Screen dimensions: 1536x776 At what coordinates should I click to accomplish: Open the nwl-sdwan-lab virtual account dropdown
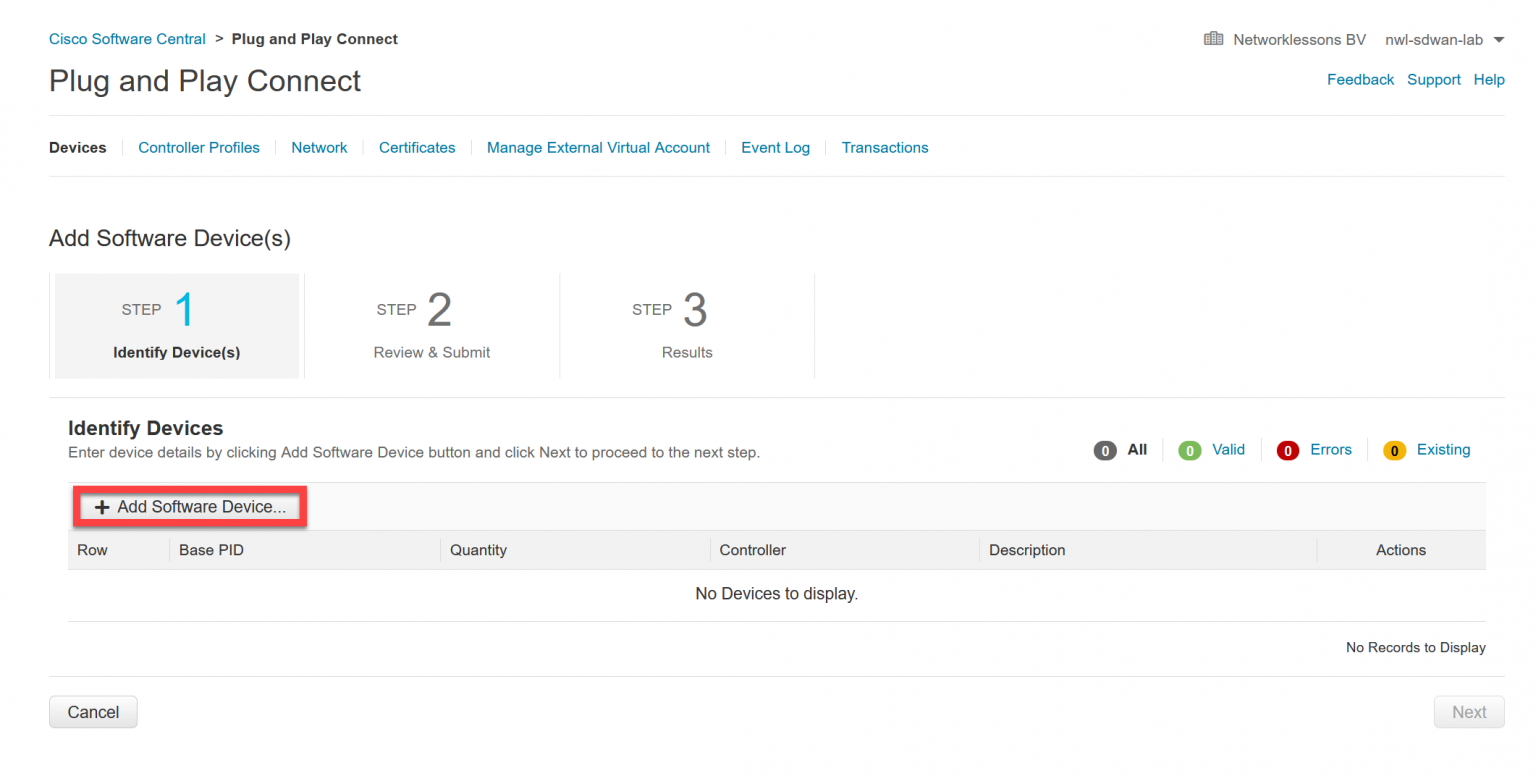1444,39
